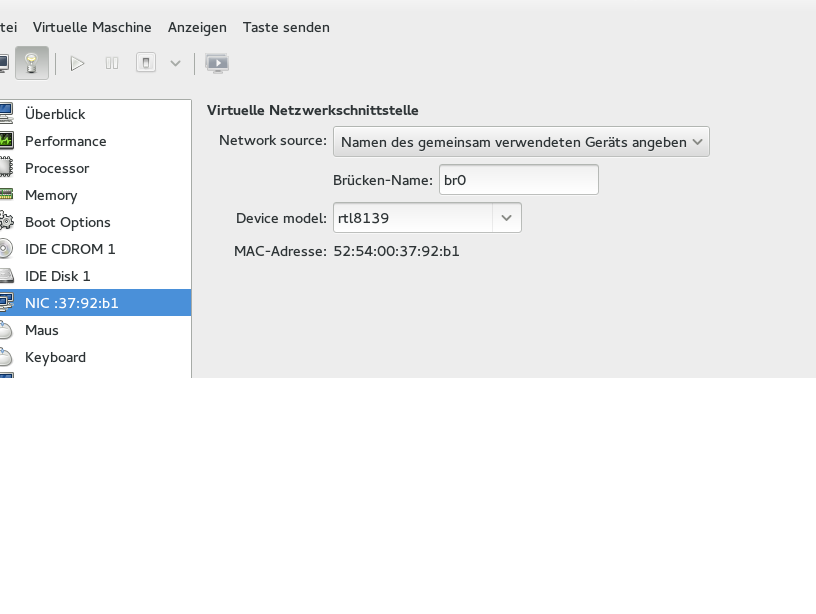Open the shutdown options dropdown arrow

[175, 63]
